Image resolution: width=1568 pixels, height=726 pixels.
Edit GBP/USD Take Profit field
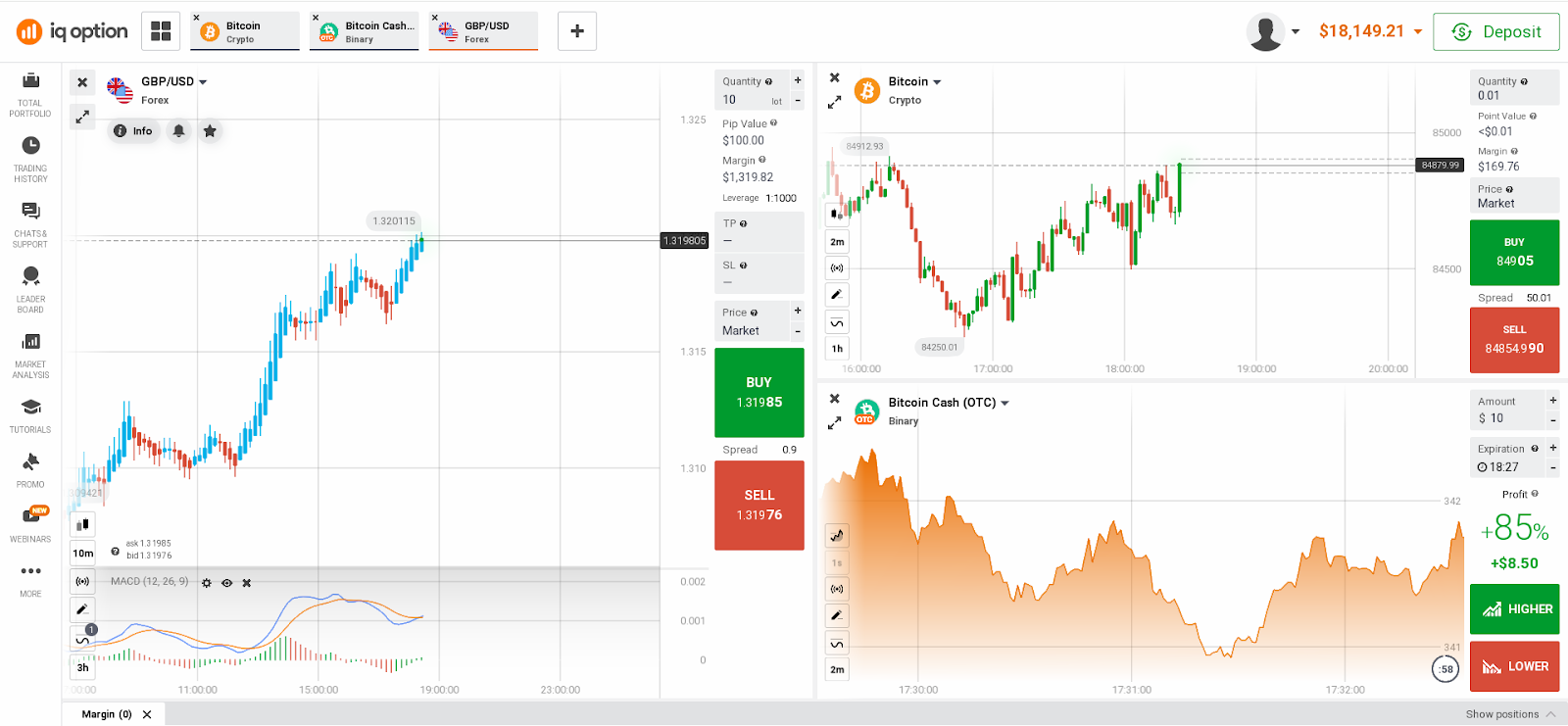759,231
